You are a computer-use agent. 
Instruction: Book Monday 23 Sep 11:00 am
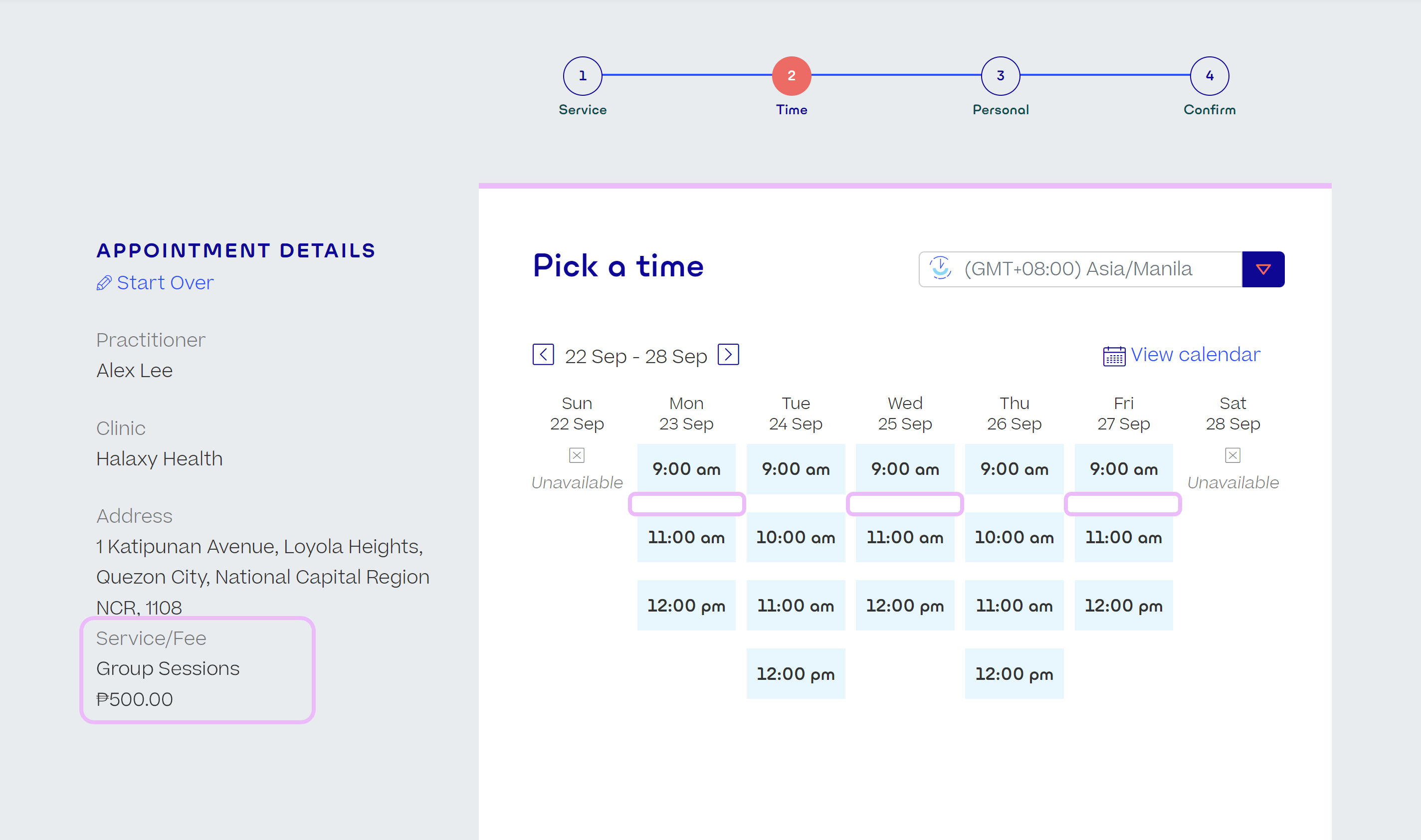686,537
